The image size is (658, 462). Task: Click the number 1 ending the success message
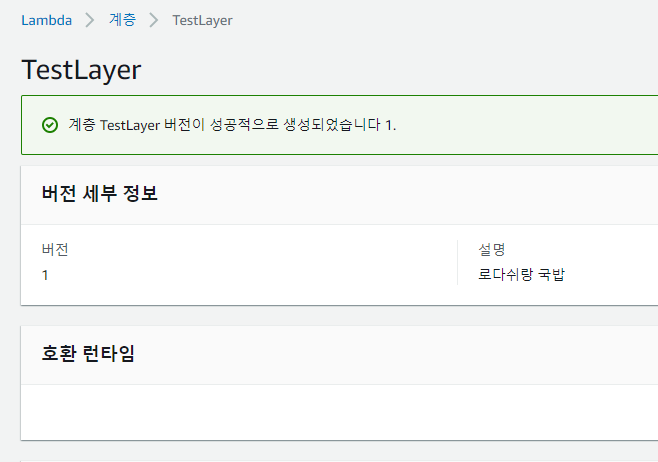389,125
